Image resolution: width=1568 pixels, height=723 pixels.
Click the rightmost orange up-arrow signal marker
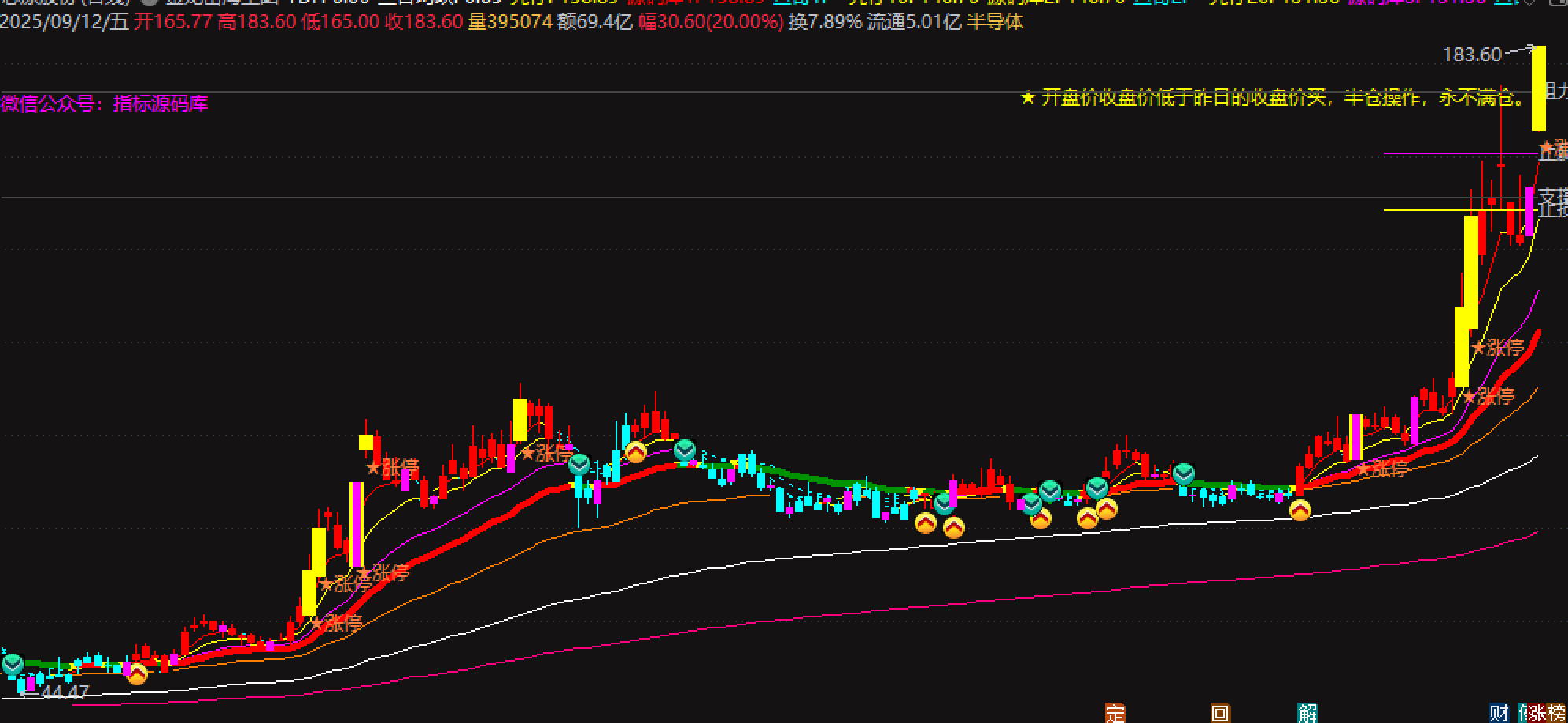tap(1300, 510)
